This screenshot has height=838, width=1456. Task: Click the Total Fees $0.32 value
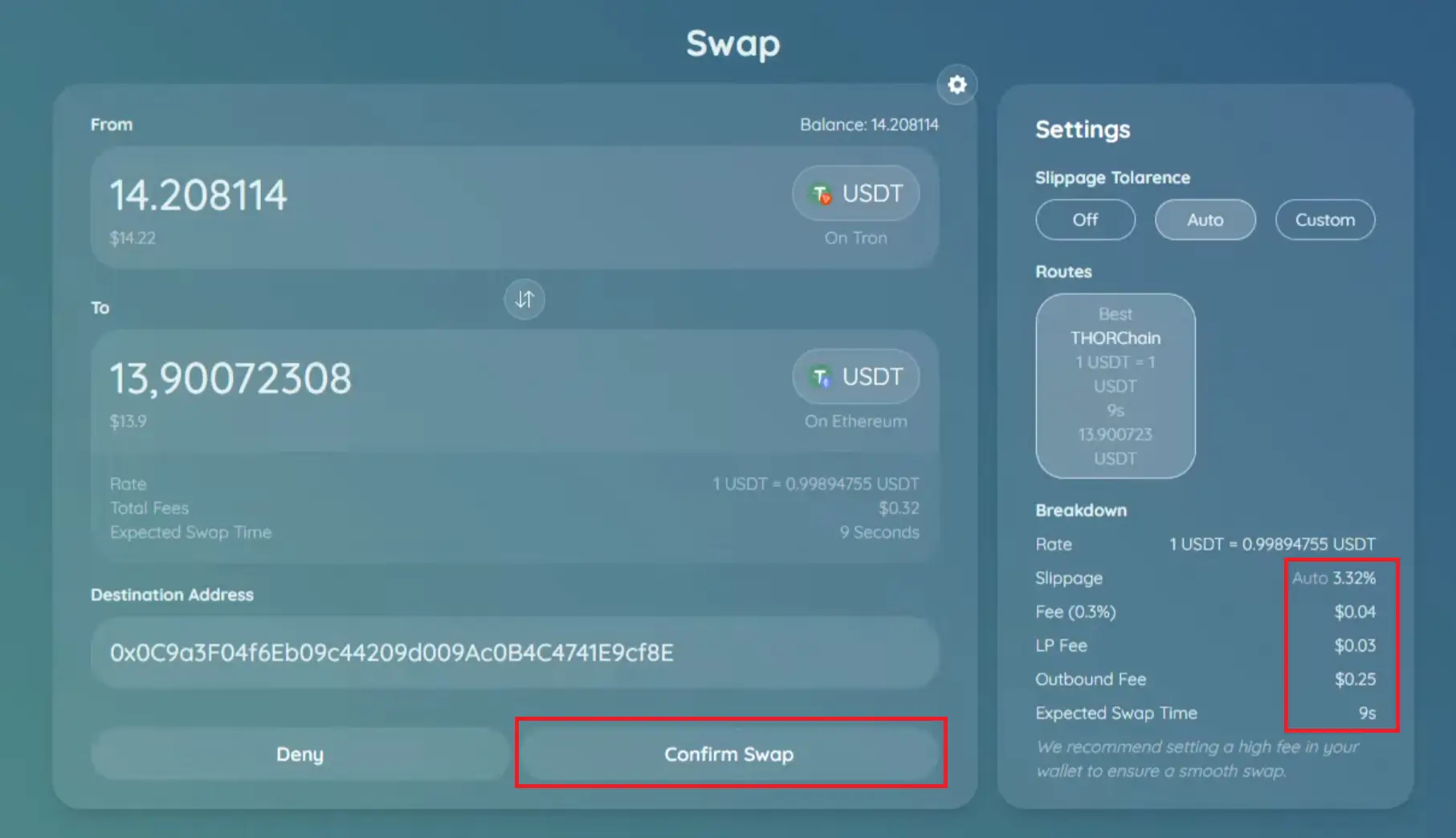(898, 508)
